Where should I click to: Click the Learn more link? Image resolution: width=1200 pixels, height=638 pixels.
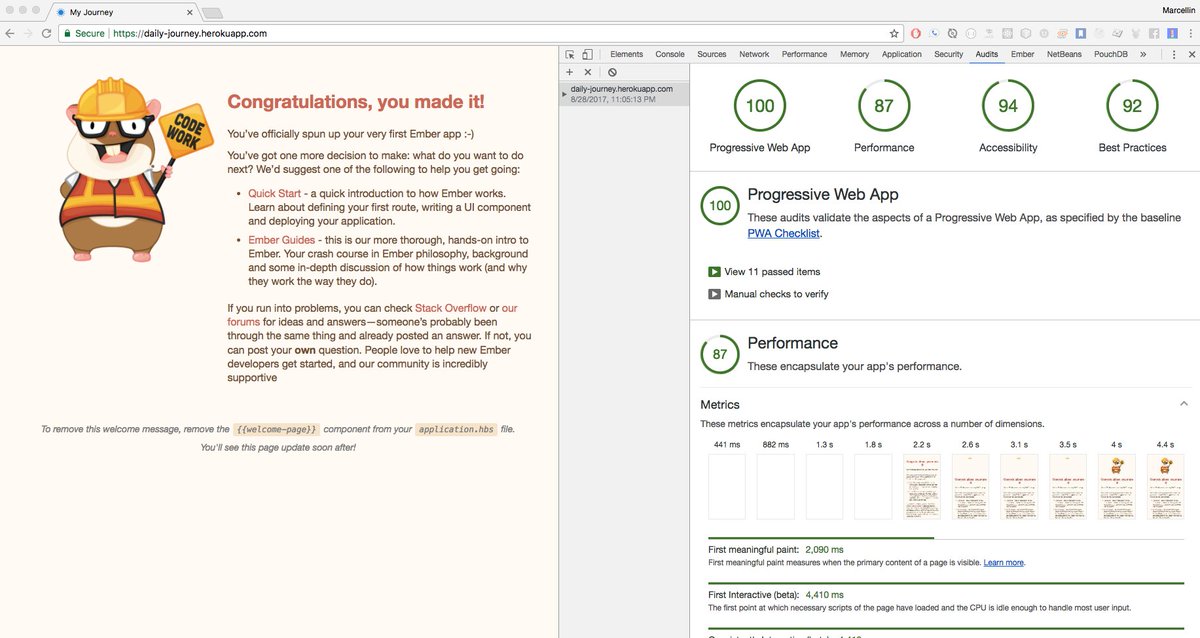1004,563
